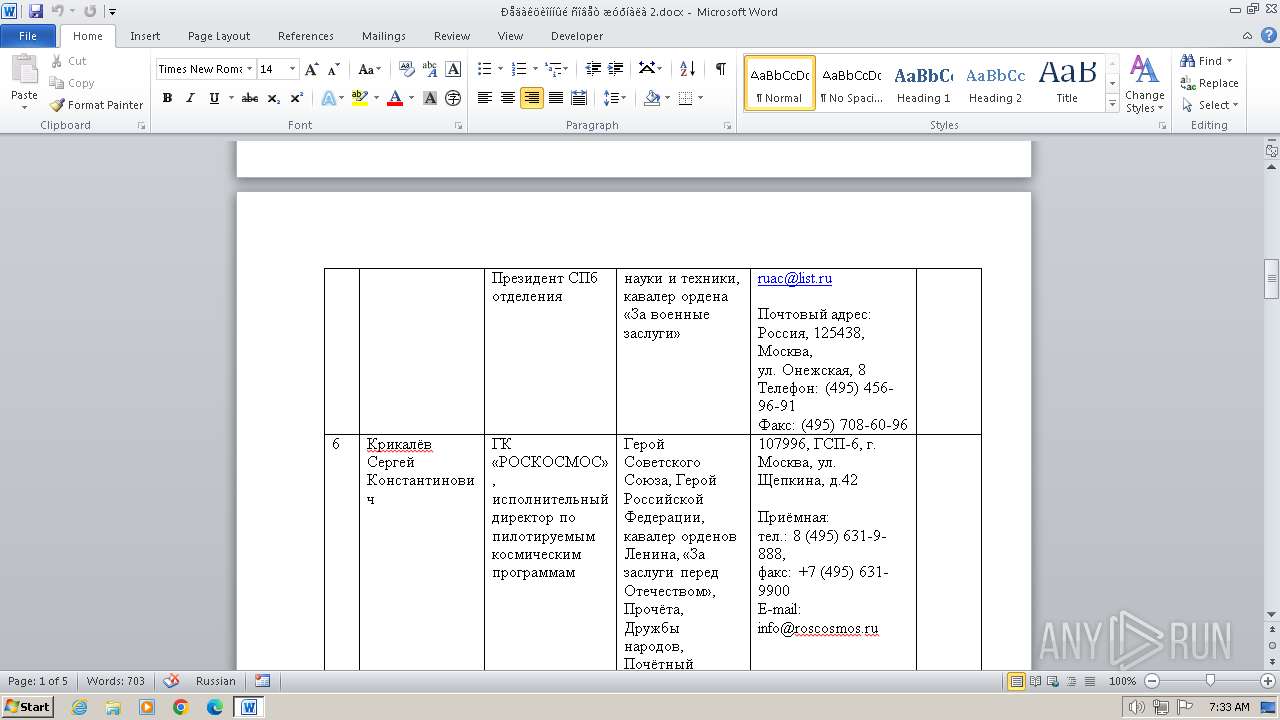Image resolution: width=1280 pixels, height=720 pixels.
Task: Click Macro recording icon in status bar
Action: tap(262, 681)
